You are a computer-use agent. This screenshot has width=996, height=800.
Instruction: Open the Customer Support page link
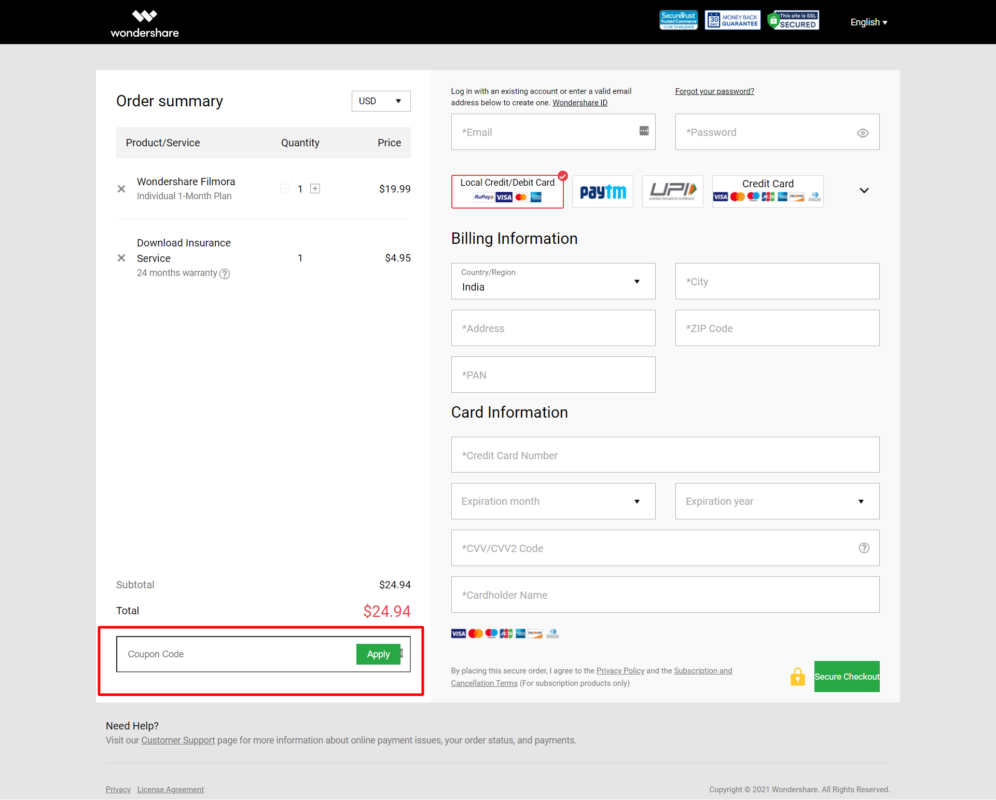178,740
